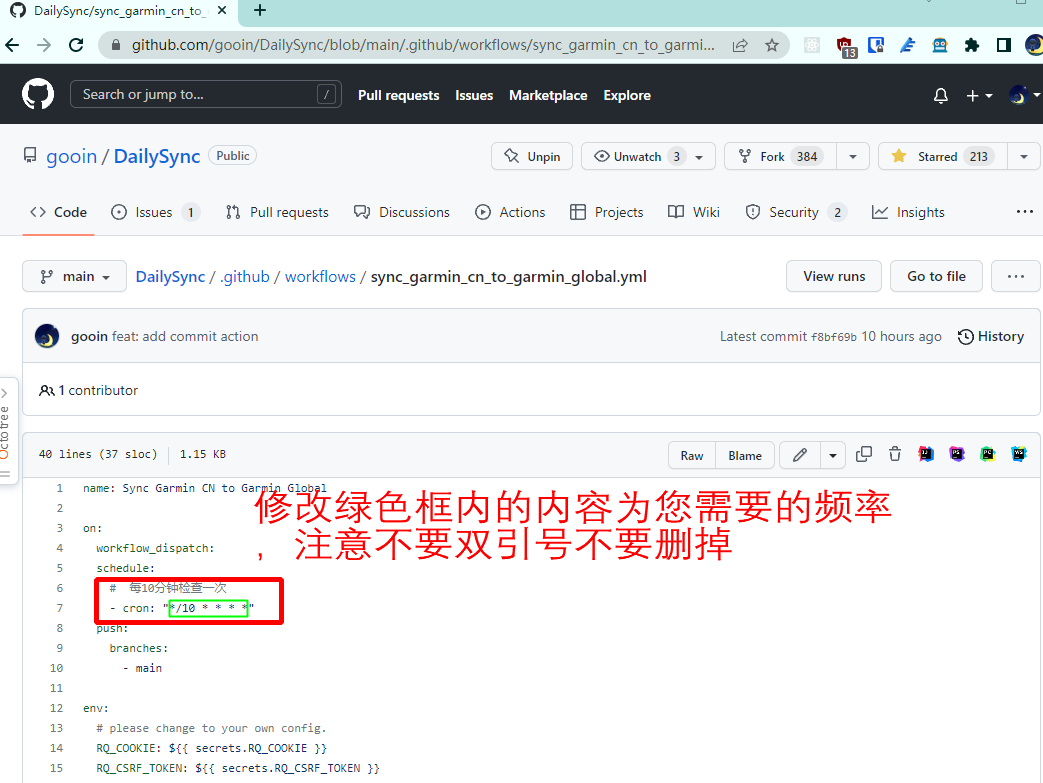Open Issues in top navigation
1043x783 pixels.
[474, 95]
